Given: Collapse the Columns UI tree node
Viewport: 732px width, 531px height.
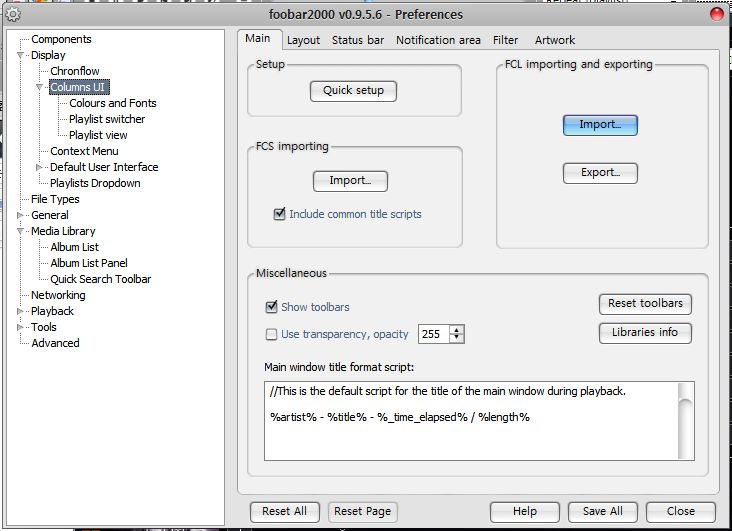Looking at the screenshot, I should (39, 87).
